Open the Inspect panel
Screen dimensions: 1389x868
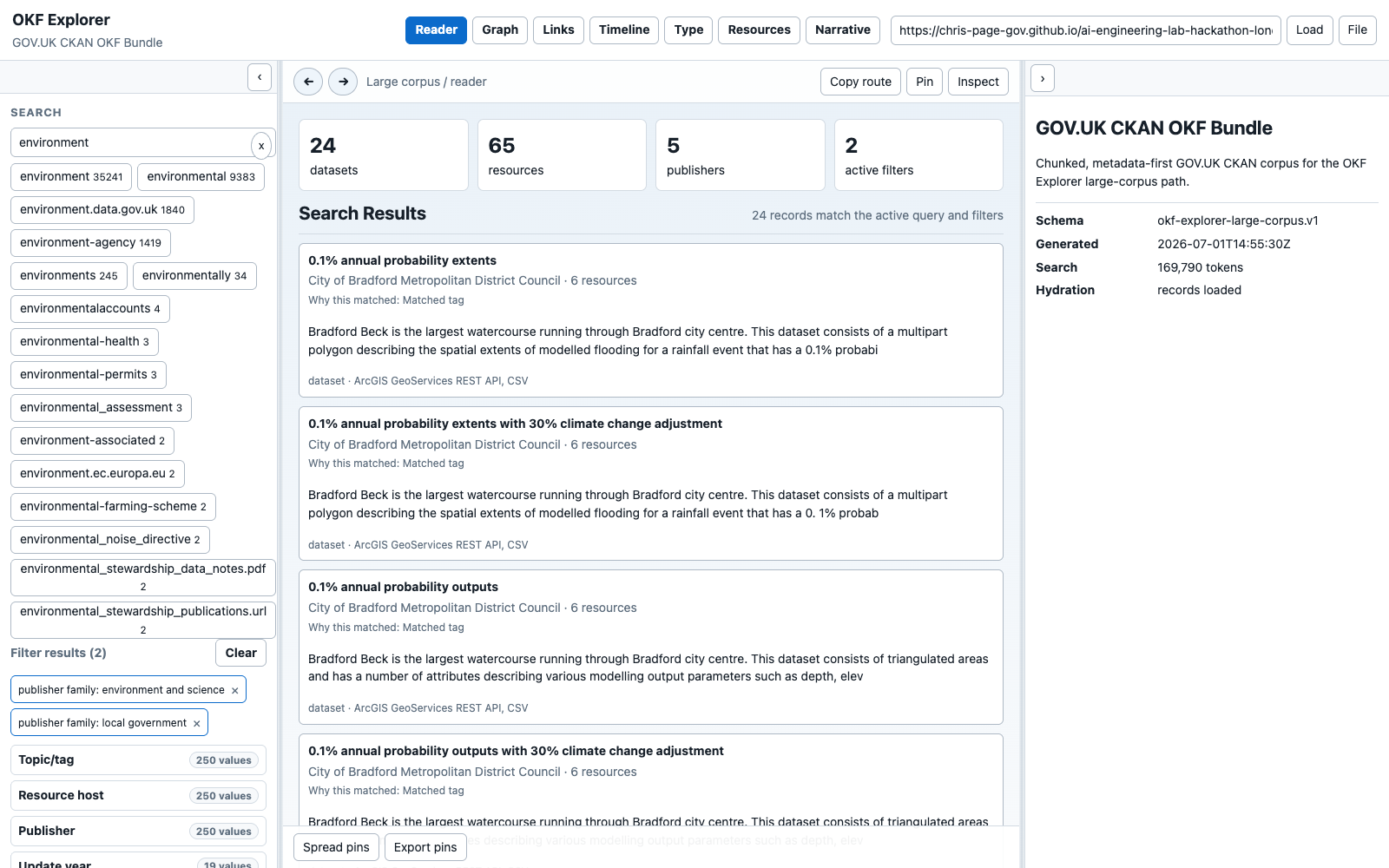point(978,82)
